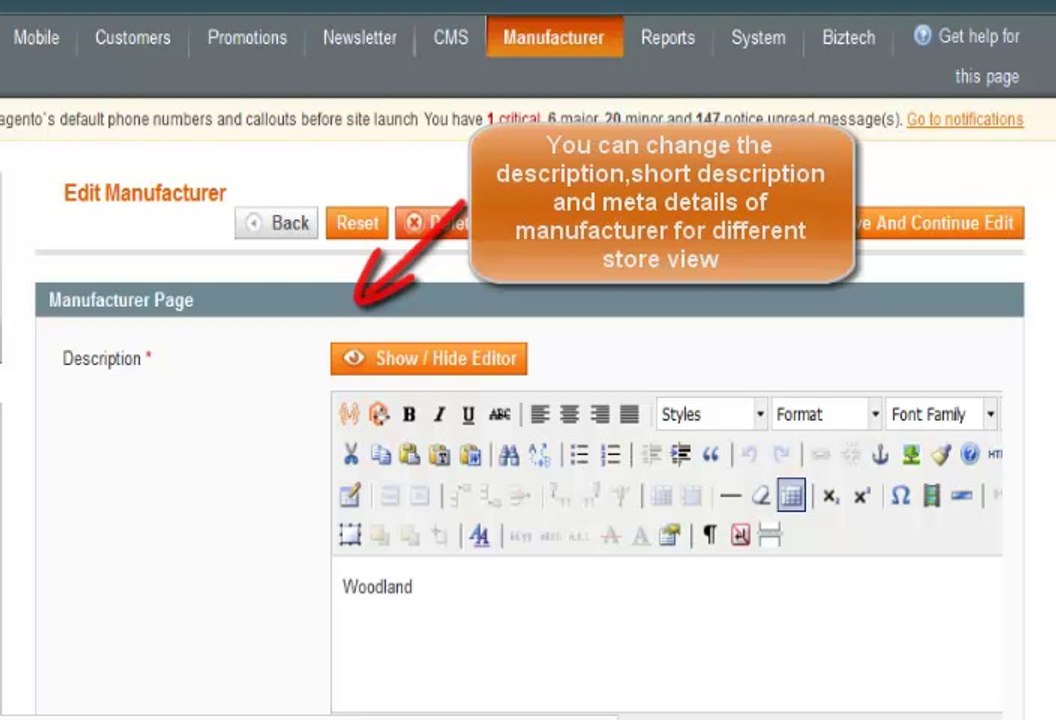1056x720 pixels.
Task: Click the Redo icon
Action: point(781,455)
